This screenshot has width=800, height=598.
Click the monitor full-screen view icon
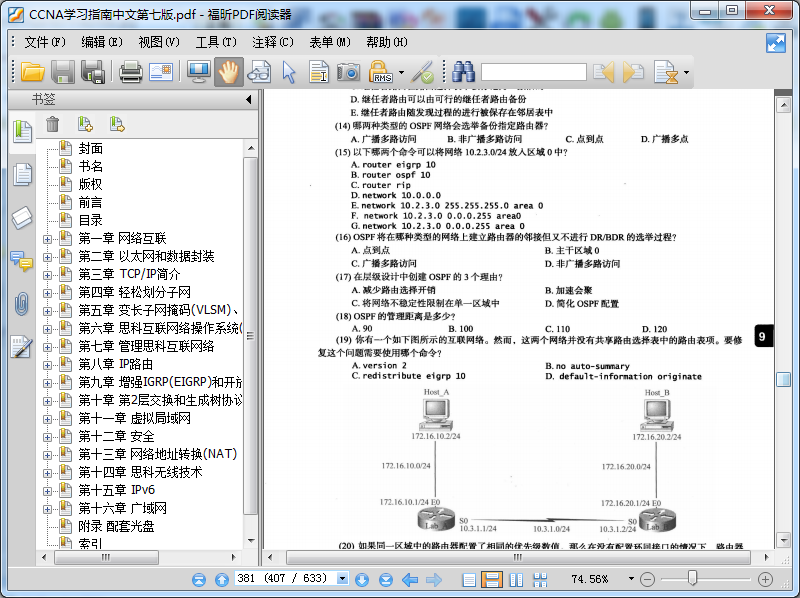tap(198, 72)
